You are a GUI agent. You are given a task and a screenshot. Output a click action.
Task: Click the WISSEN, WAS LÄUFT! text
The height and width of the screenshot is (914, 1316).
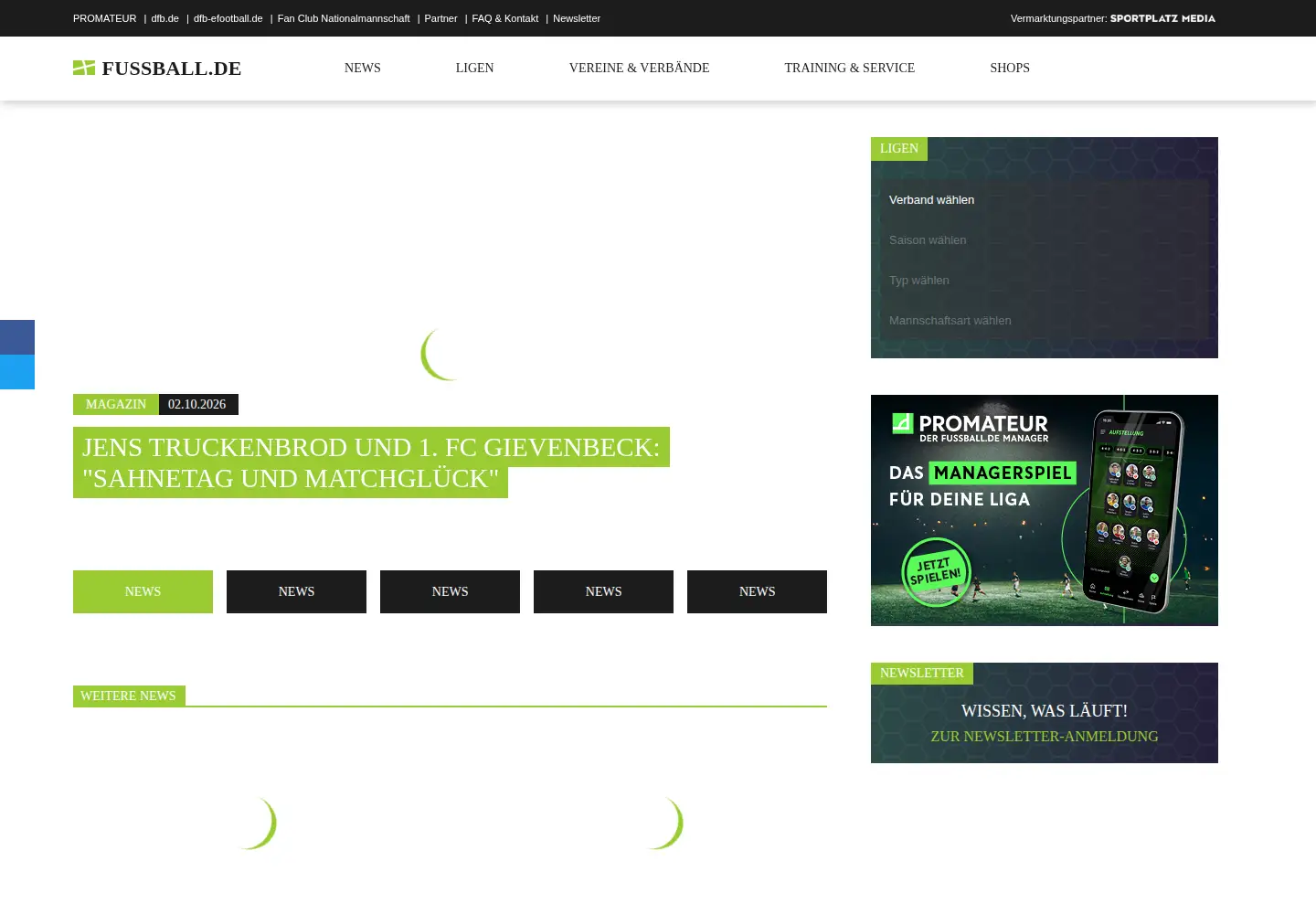point(1045,710)
